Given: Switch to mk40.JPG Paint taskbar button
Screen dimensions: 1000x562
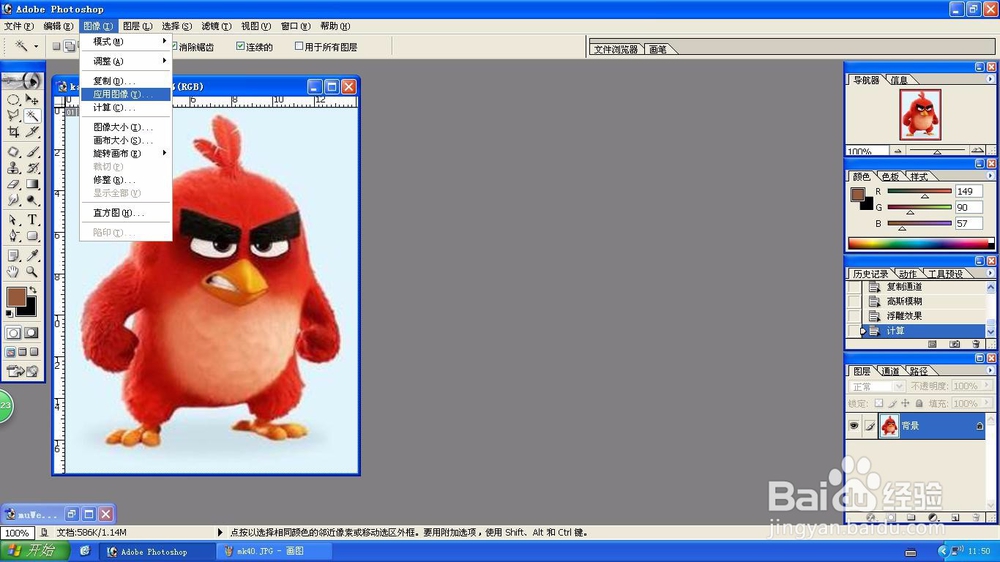Looking at the screenshot, I should [x=273, y=551].
